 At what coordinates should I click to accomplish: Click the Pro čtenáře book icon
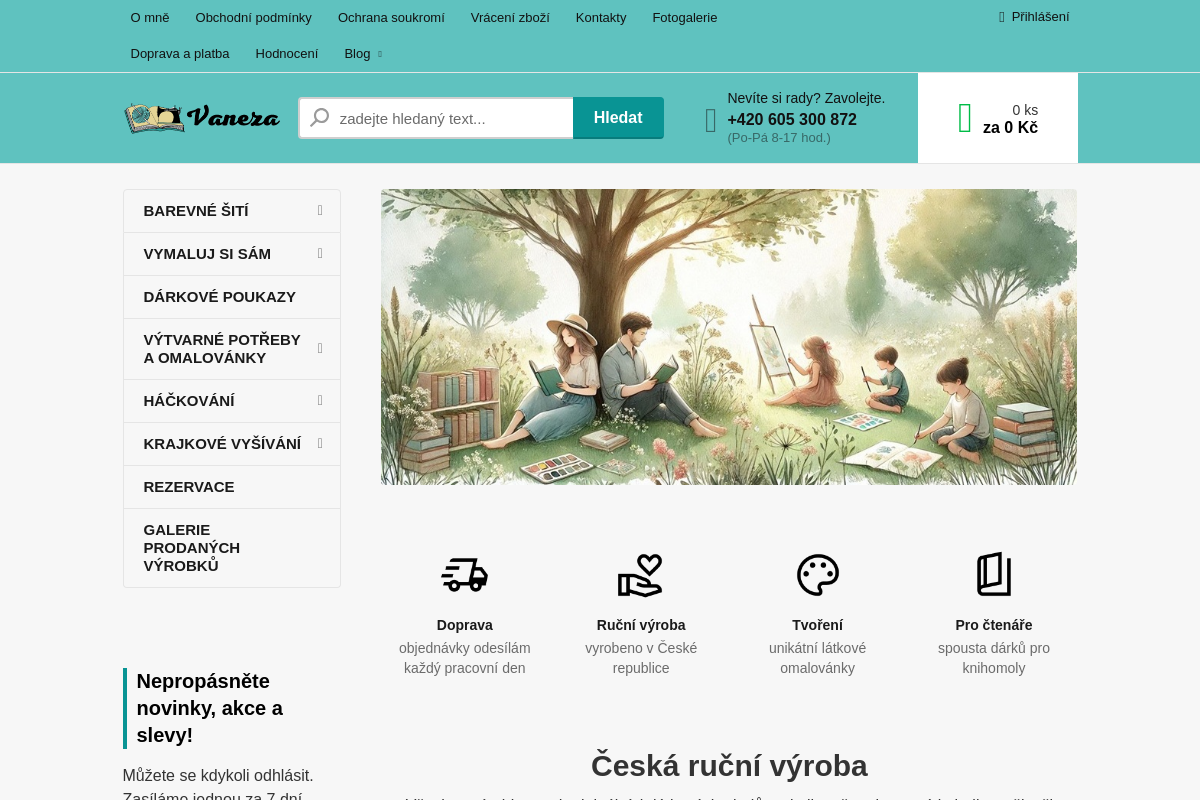point(994,574)
